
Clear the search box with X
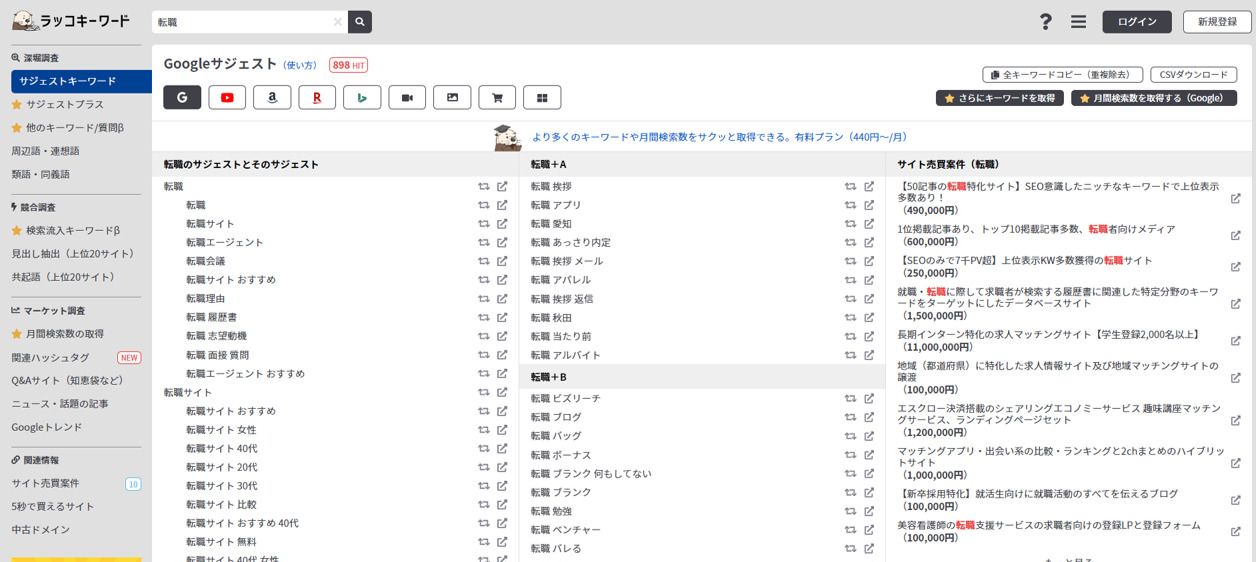(x=338, y=22)
